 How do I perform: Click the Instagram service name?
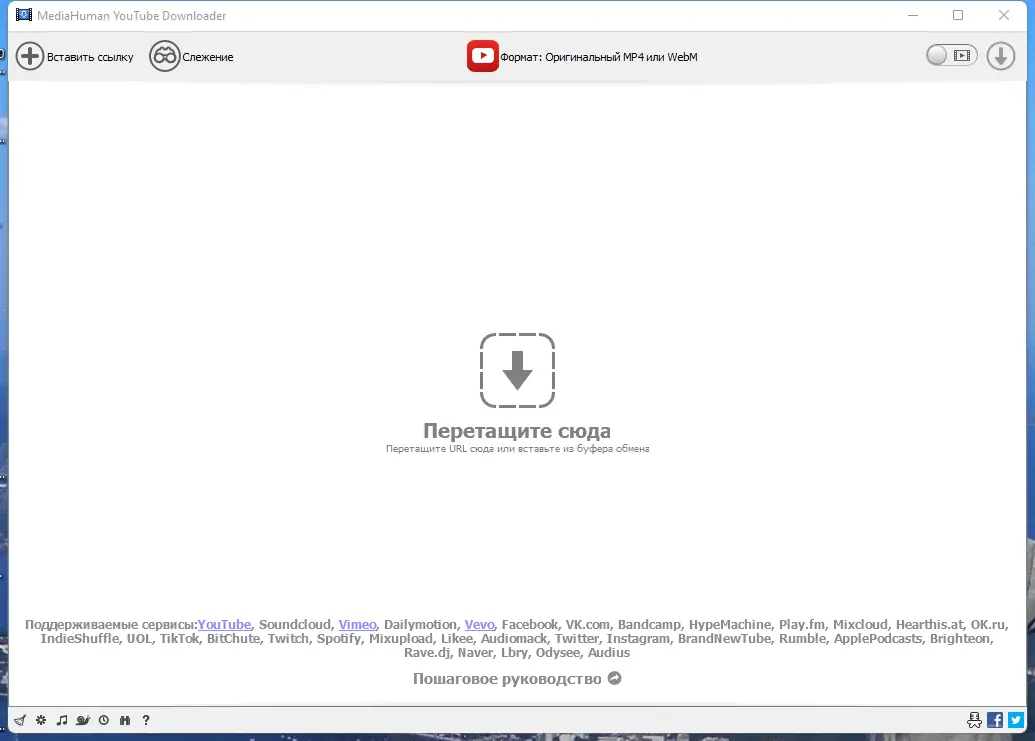pos(638,638)
